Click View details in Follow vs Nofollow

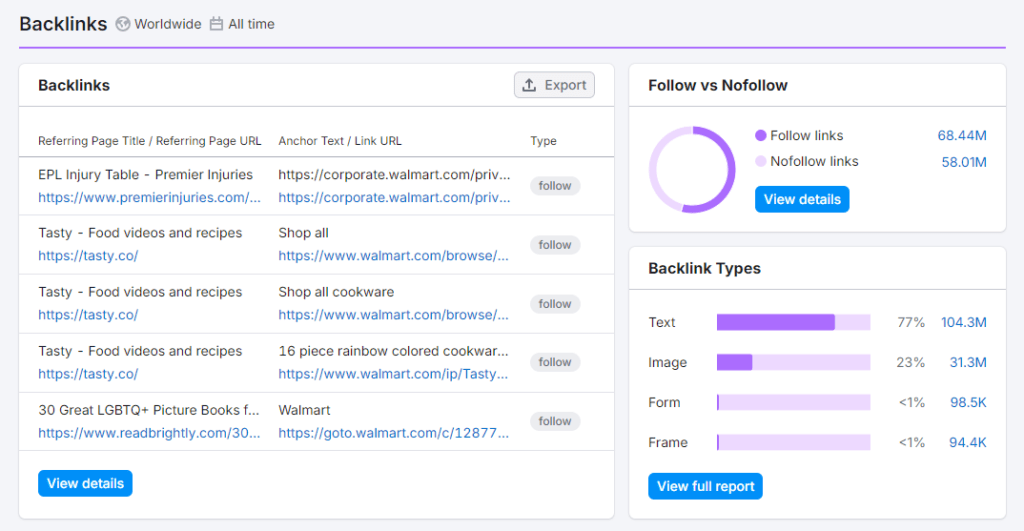coord(802,199)
